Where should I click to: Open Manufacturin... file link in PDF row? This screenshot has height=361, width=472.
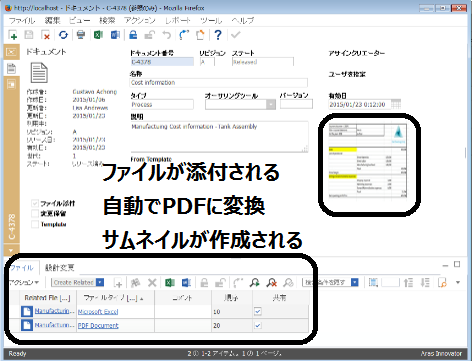tap(54, 325)
